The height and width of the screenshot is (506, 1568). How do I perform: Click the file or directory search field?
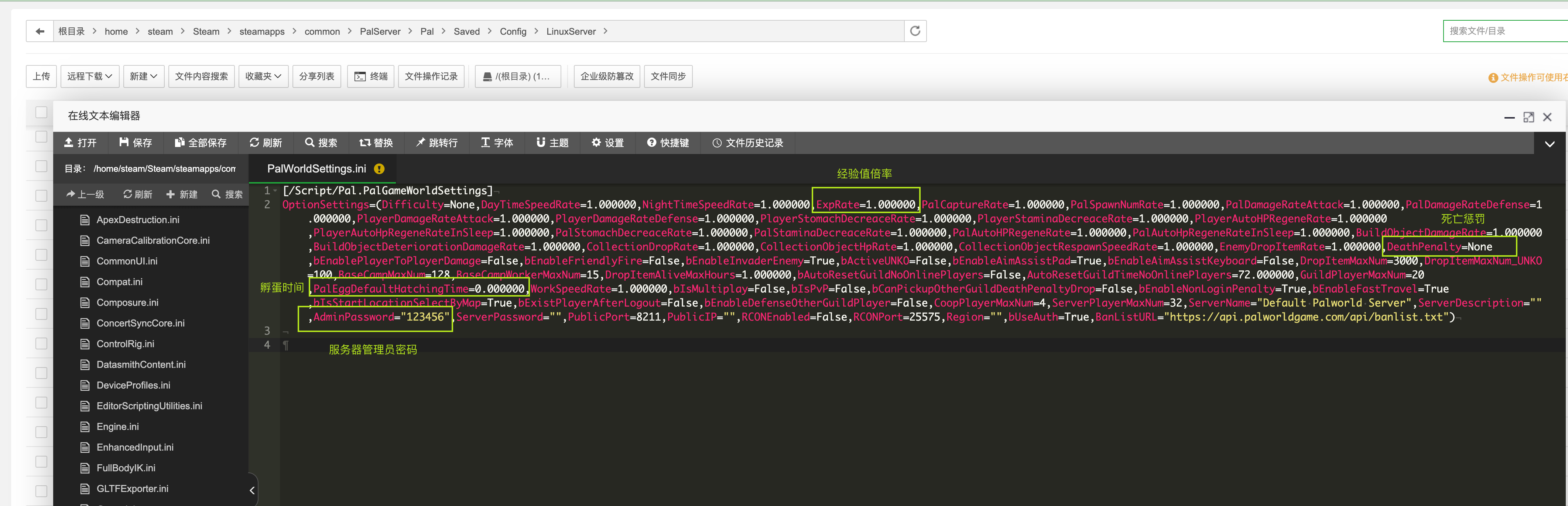pyautogui.click(x=1503, y=31)
